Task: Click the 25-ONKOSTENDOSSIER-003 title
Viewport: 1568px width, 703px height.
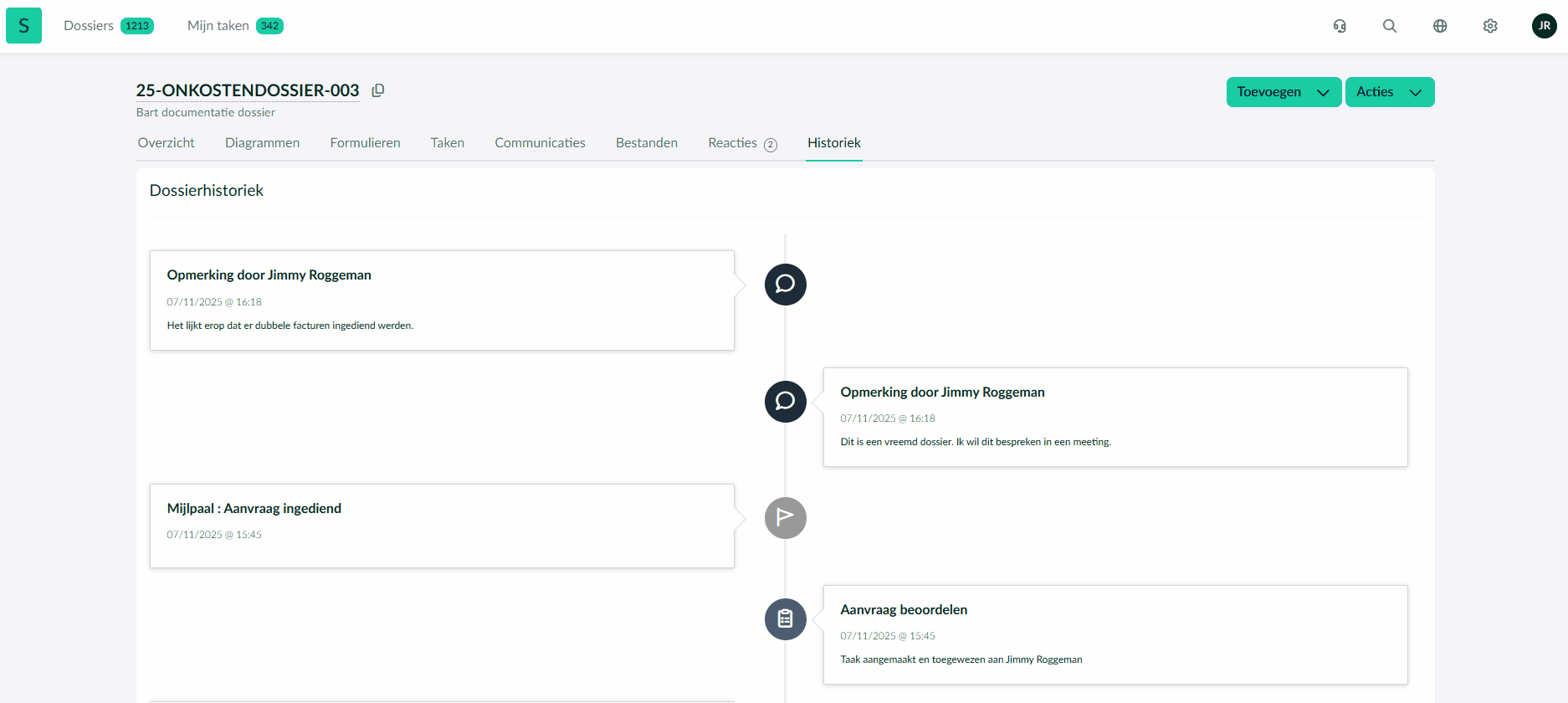Action: point(248,90)
